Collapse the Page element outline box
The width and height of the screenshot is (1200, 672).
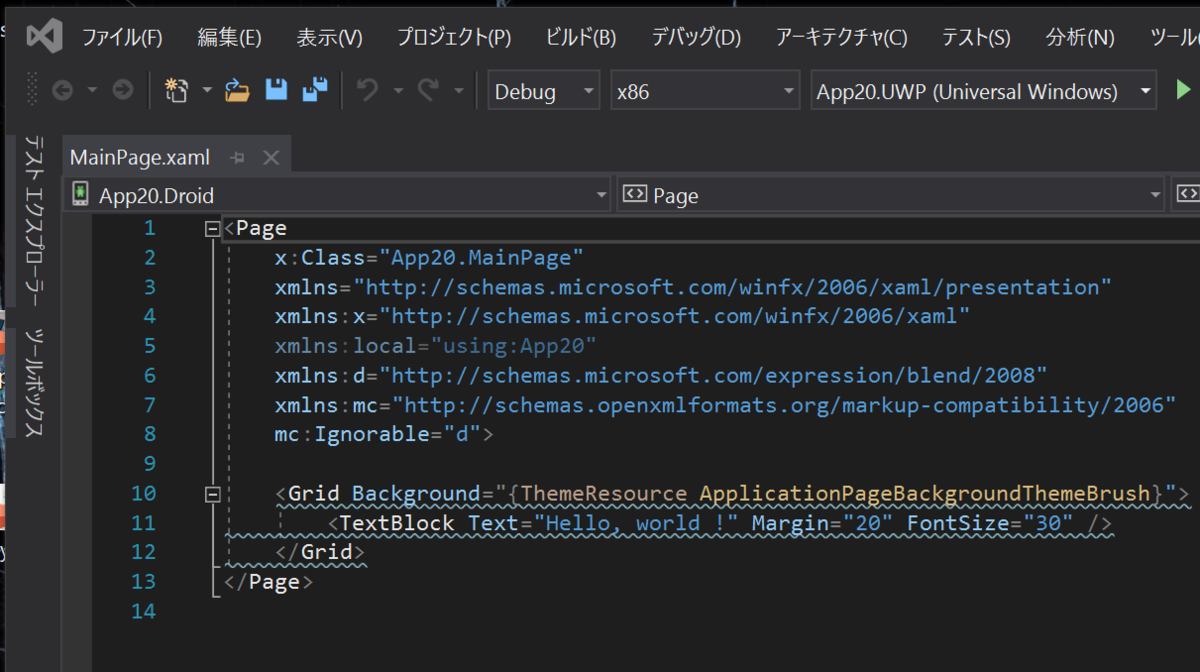point(212,229)
